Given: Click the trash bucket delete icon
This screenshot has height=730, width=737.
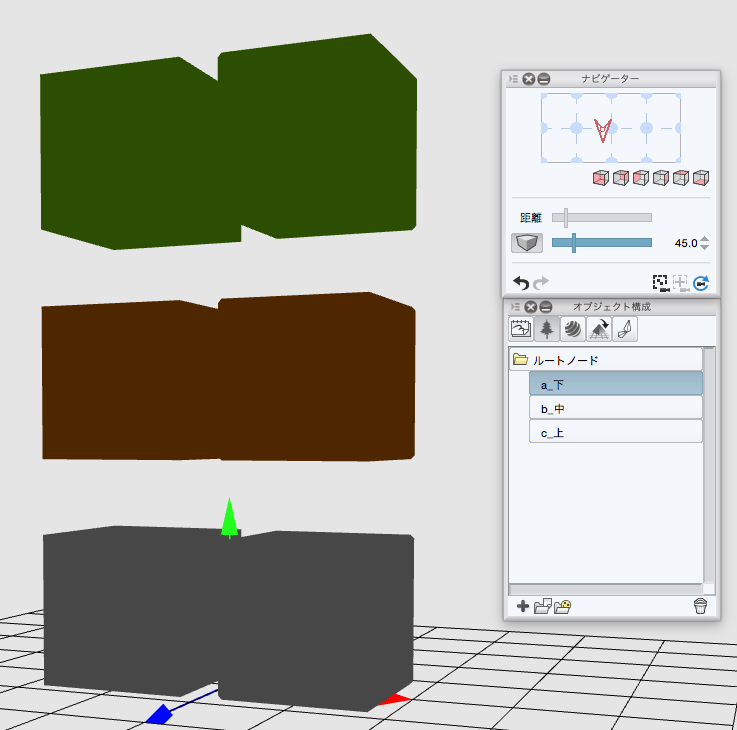Looking at the screenshot, I should click(700, 606).
